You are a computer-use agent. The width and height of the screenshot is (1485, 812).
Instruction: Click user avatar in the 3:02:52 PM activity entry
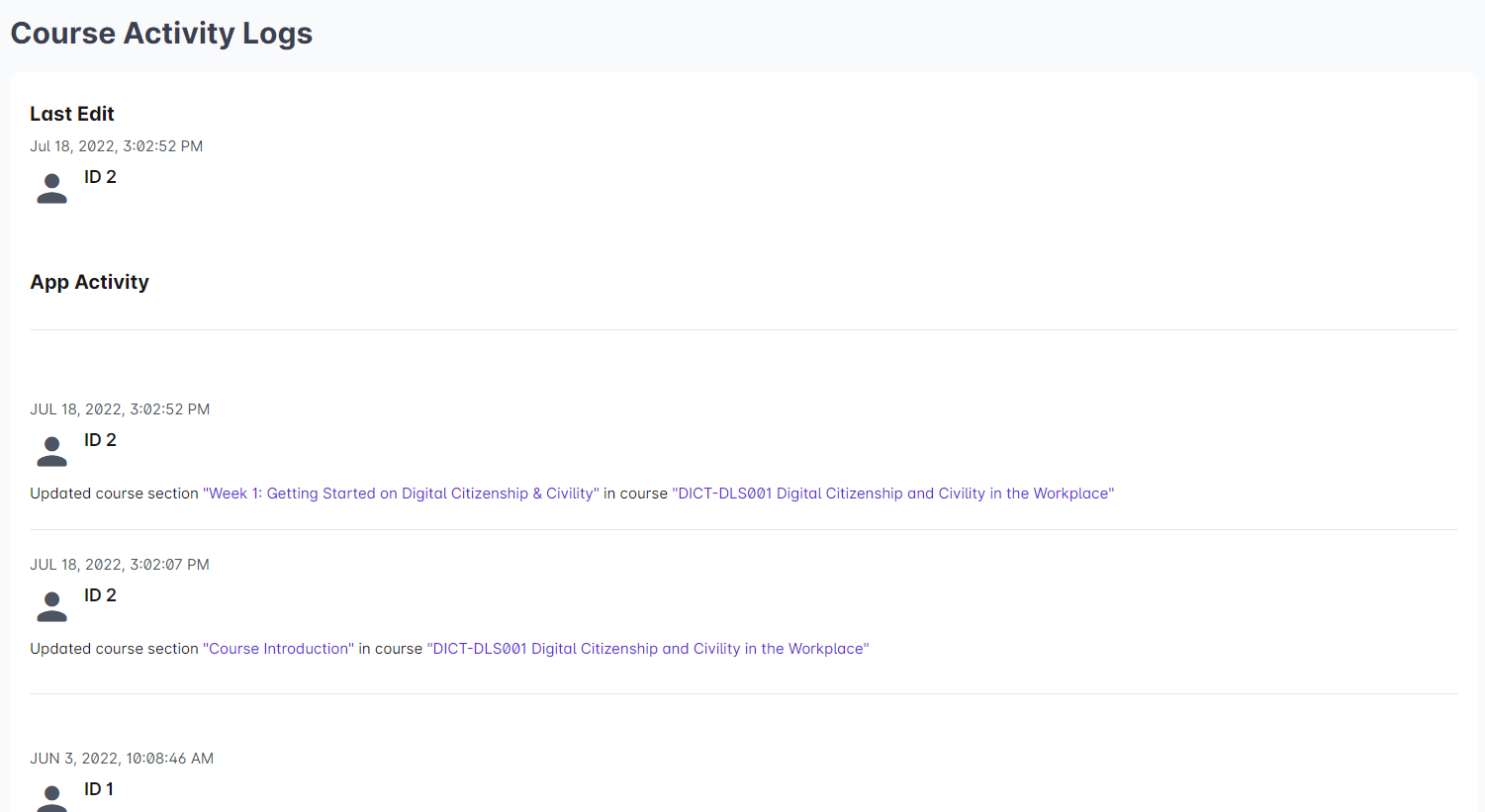(x=51, y=451)
